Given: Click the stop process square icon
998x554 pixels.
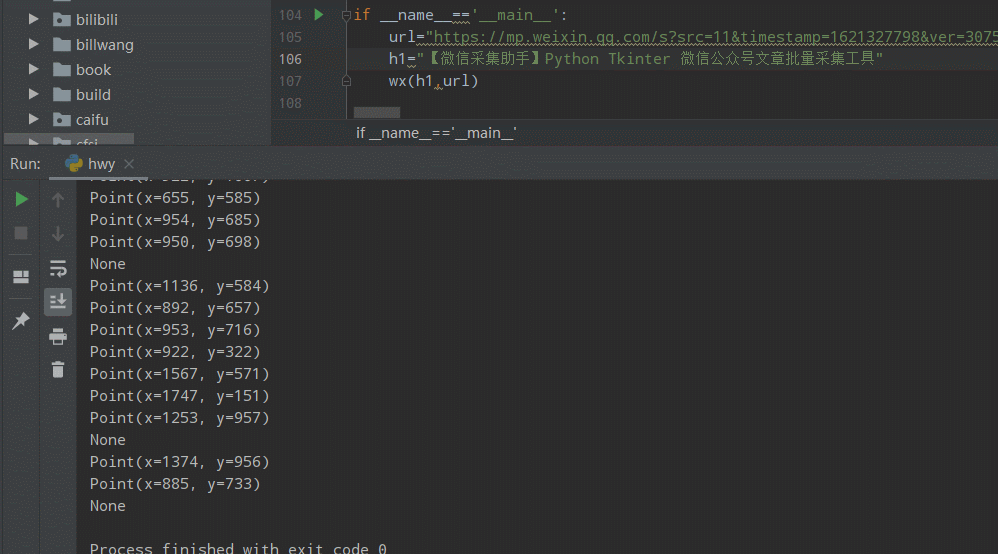Looking at the screenshot, I should tap(21, 233).
